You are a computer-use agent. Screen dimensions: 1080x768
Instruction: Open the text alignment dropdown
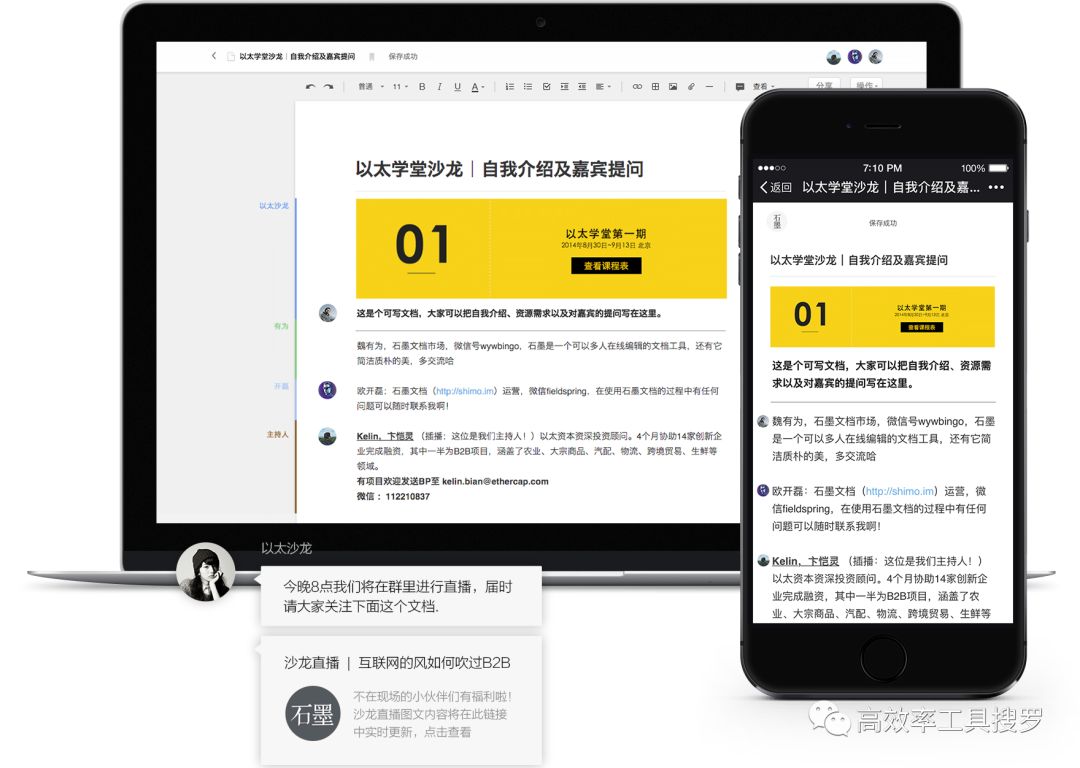(603, 87)
